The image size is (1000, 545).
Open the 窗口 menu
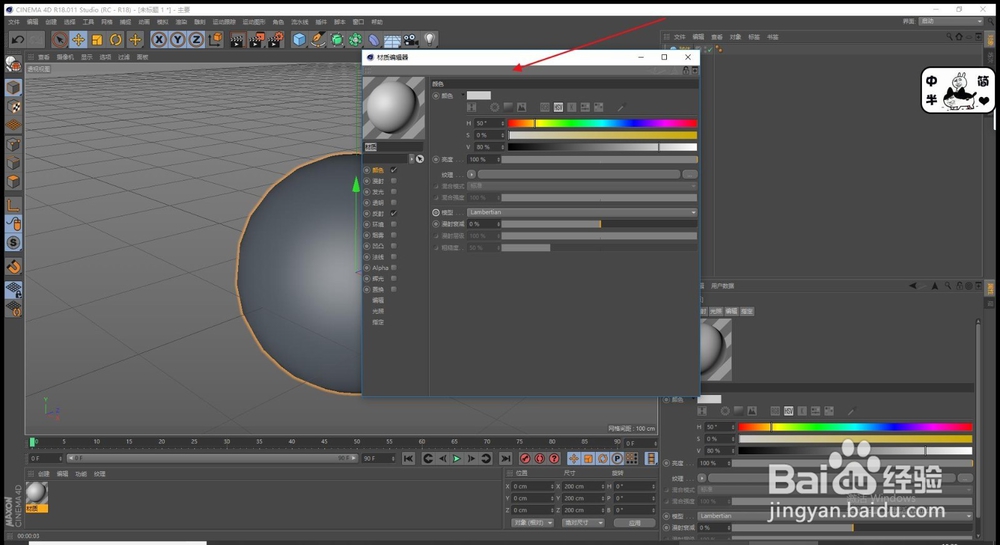pos(358,22)
